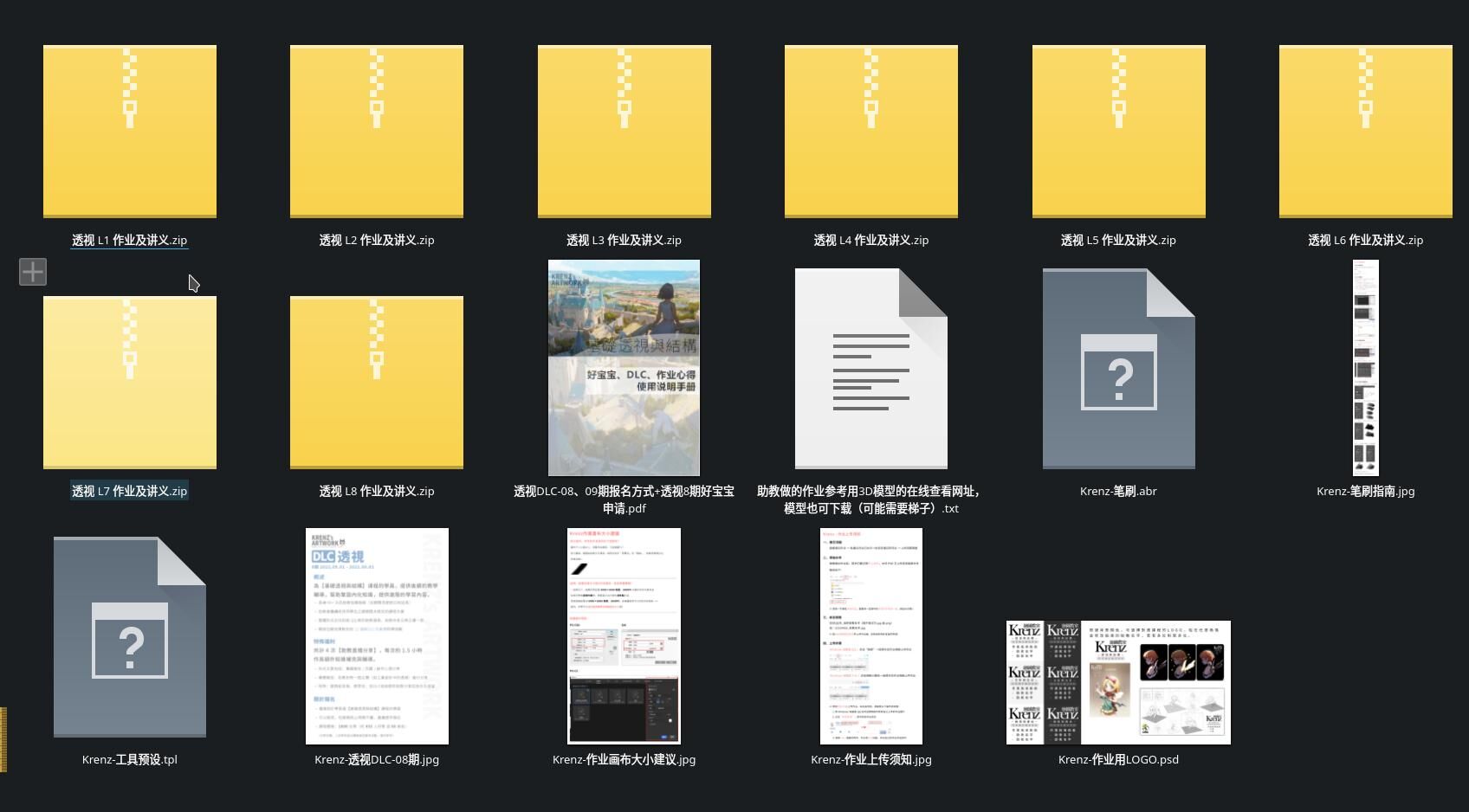Screen dimensions: 1469x812
Task: Click the 3D模型 reference .txt document icon
Action: click(x=871, y=369)
